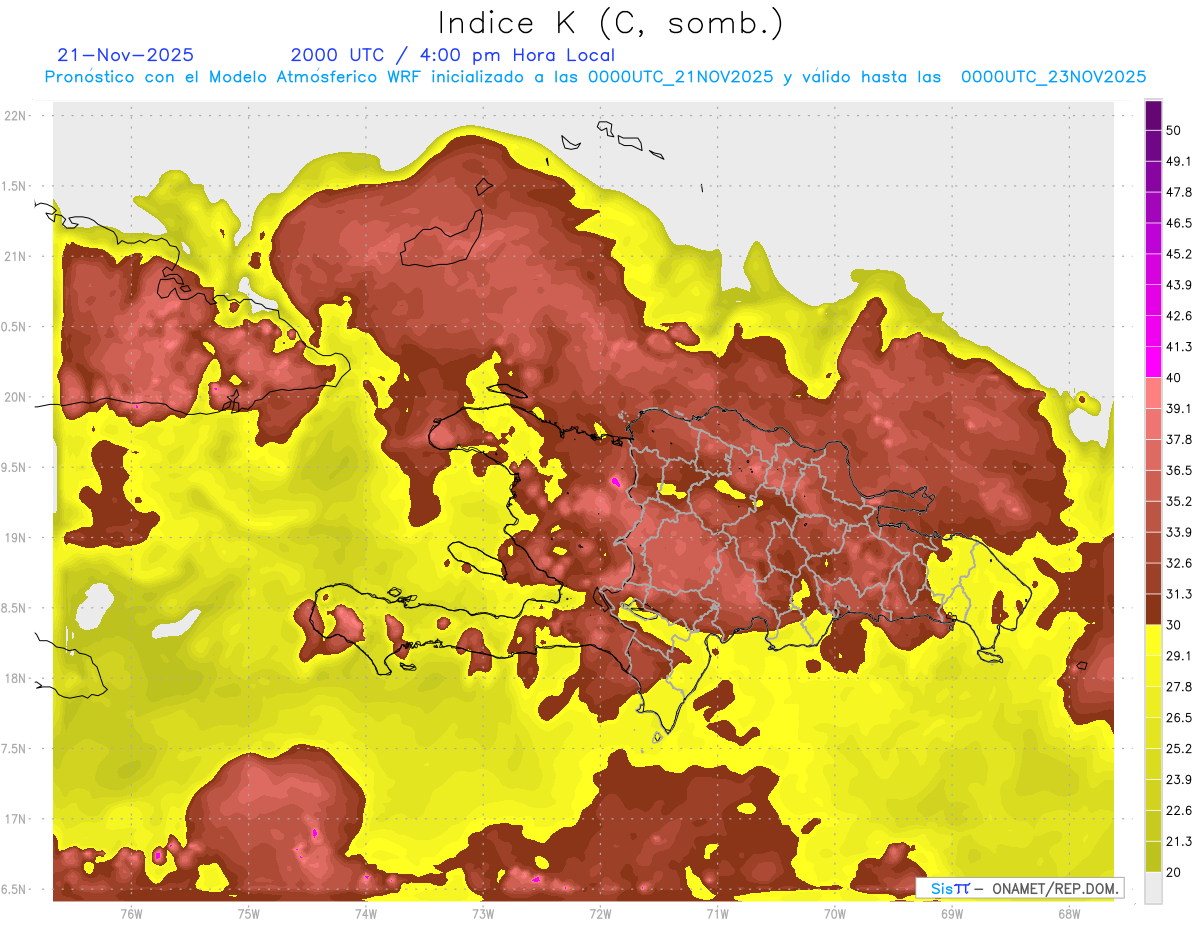Image resolution: width=1200 pixels, height=927 pixels.
Task: Click the "74W" longitude label
Action: tap(366, 914)
